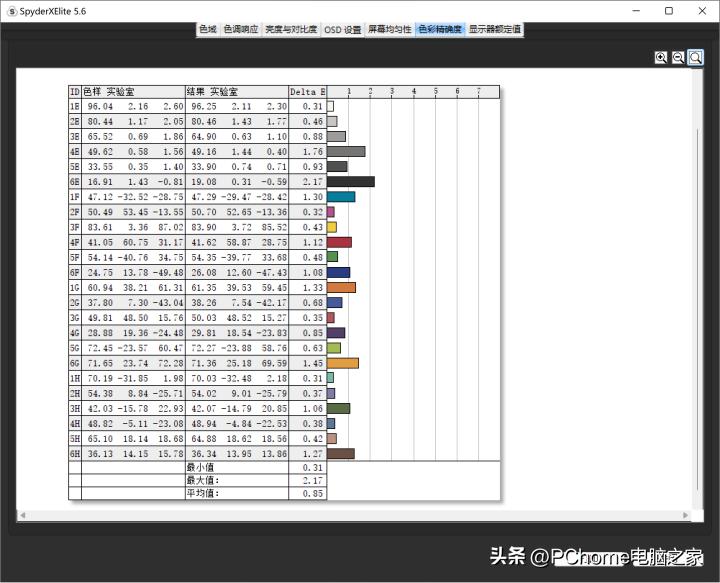This screenshot has height=583, width=720.
Task: Click Delta E value 1.45 in row 6G
Action: tap(313, 363)
